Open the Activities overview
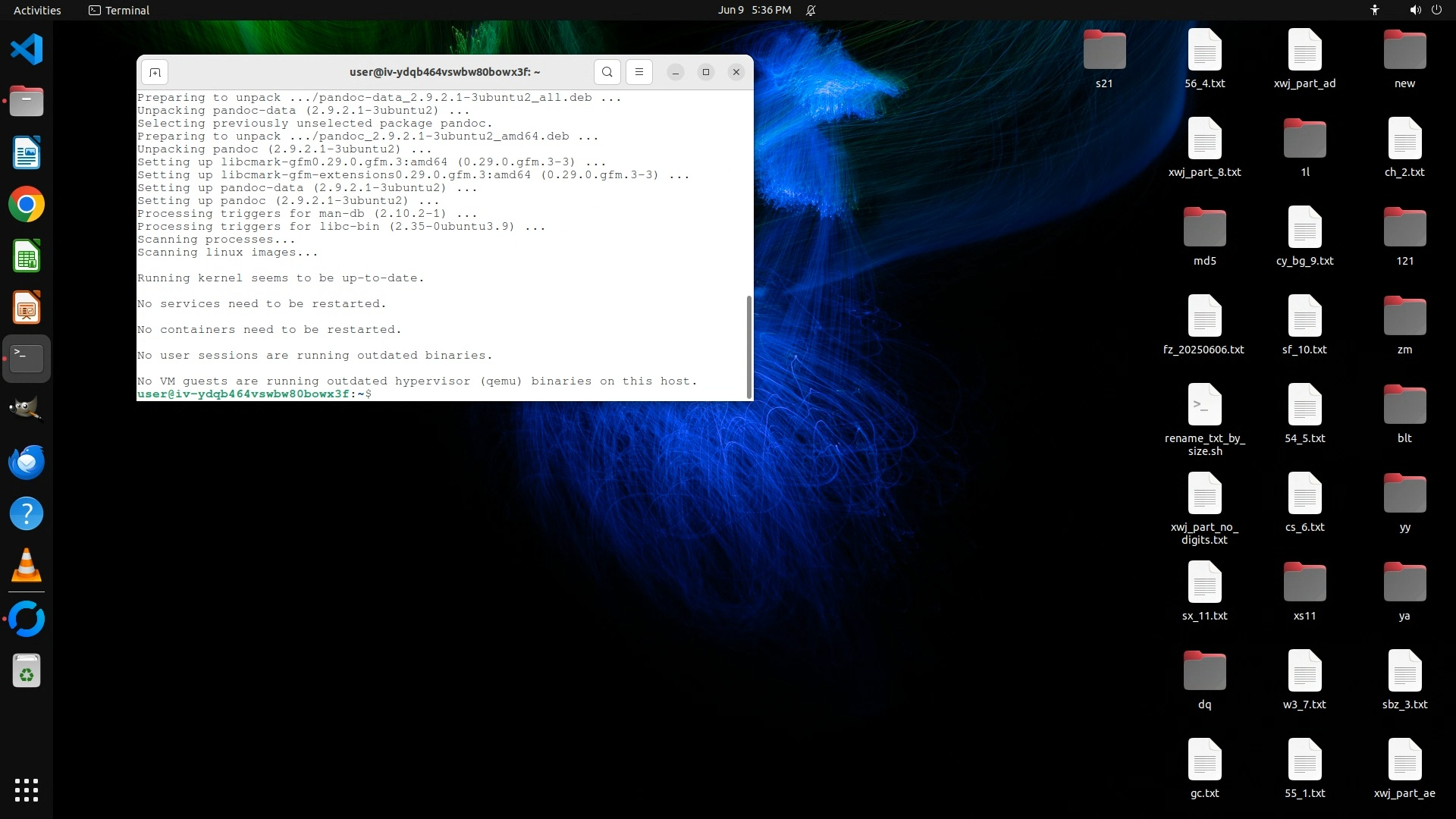 click(37, 10)
